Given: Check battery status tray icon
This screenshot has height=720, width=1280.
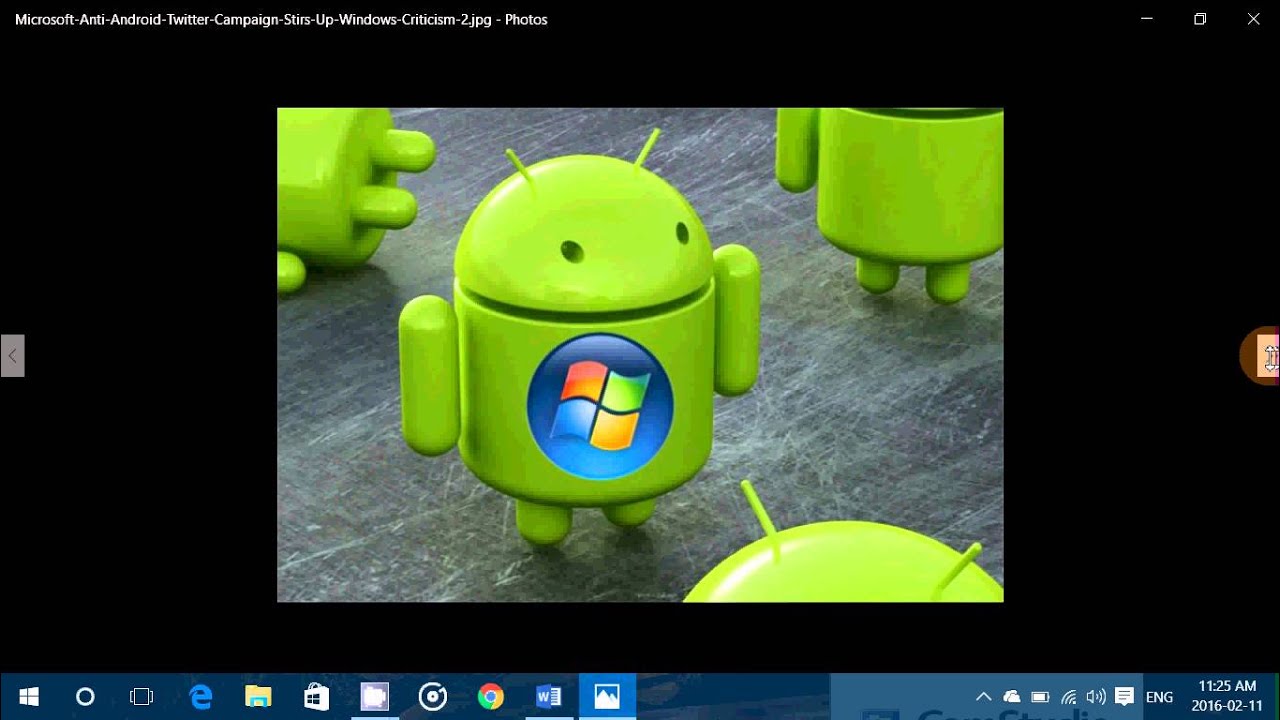Looking at the screenshot, I should (1040, 697).
